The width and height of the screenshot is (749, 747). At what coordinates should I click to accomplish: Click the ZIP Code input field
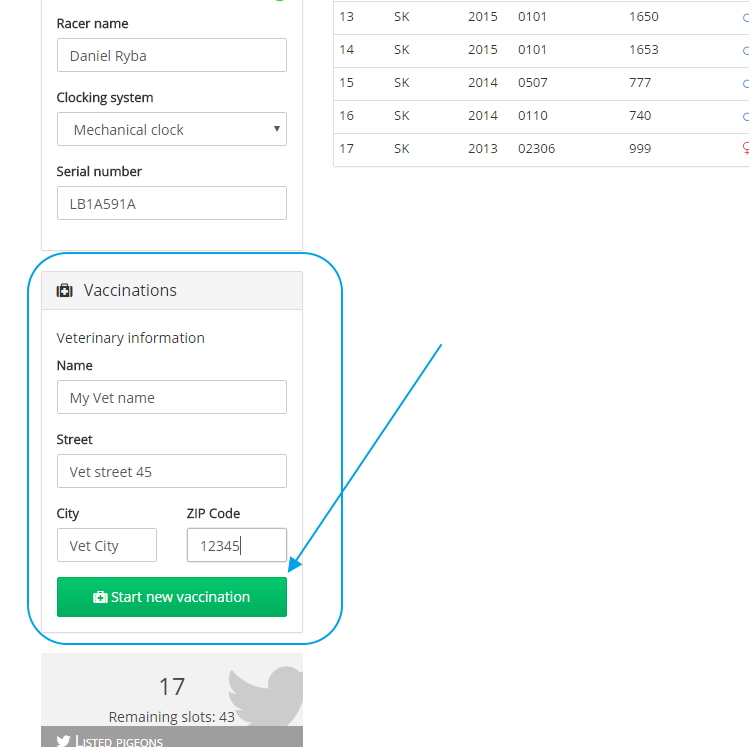click(x=236, y=546)
